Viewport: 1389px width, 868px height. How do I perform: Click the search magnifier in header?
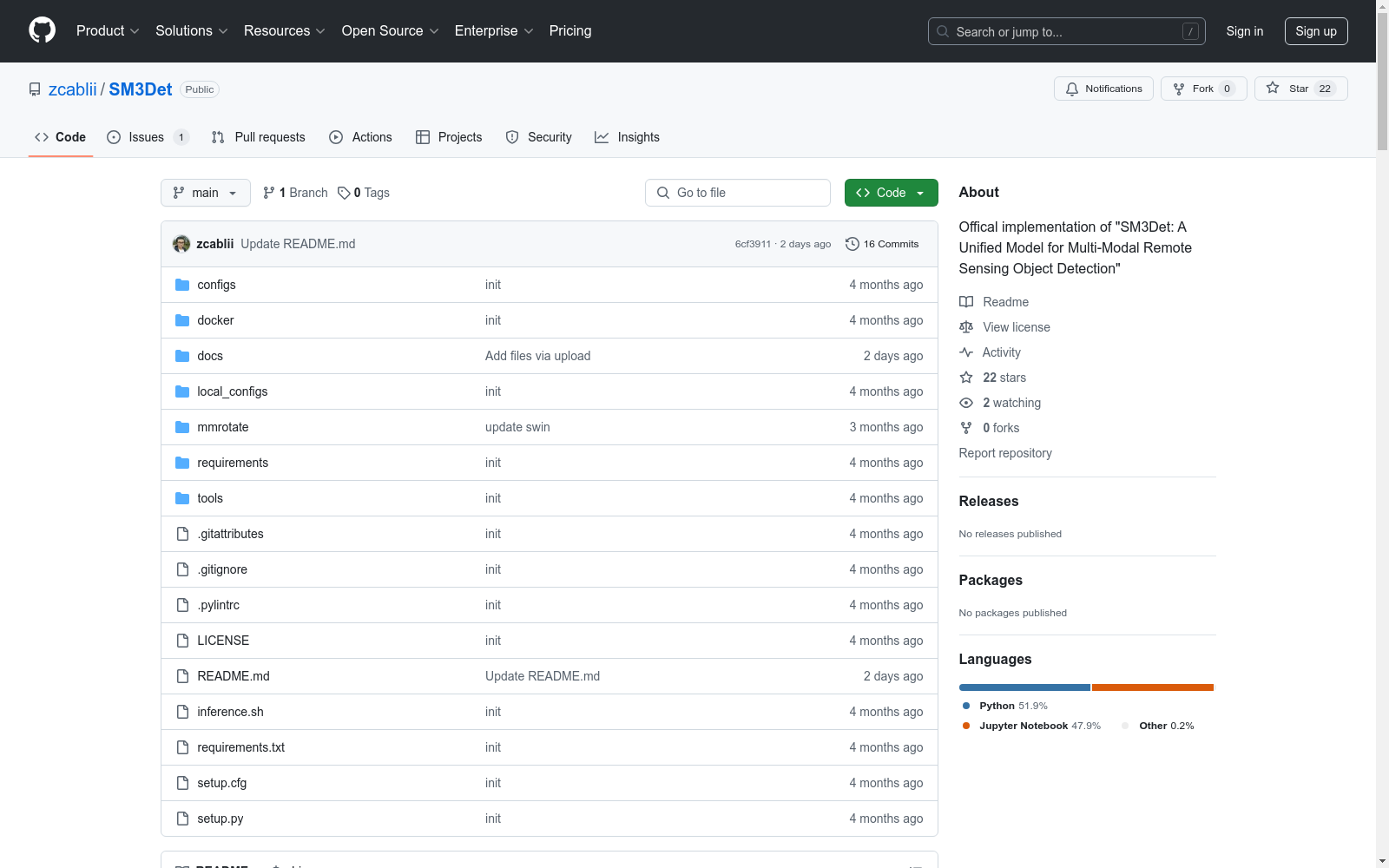943,31
